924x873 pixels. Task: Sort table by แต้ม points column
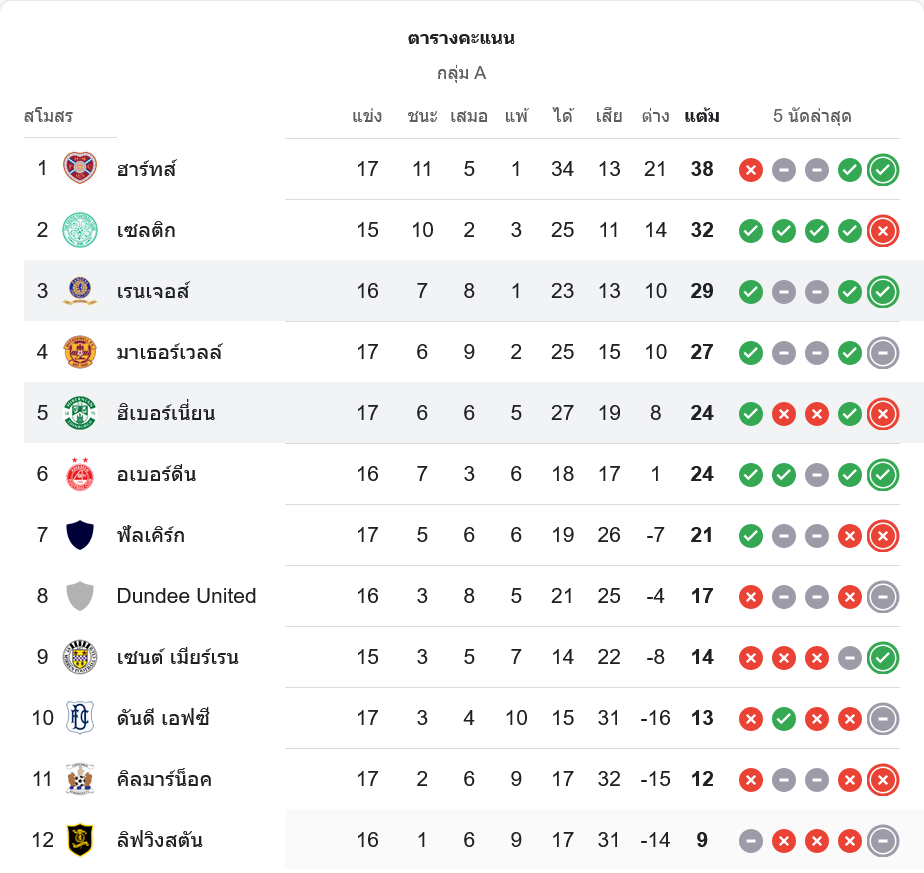coord(702,116)
